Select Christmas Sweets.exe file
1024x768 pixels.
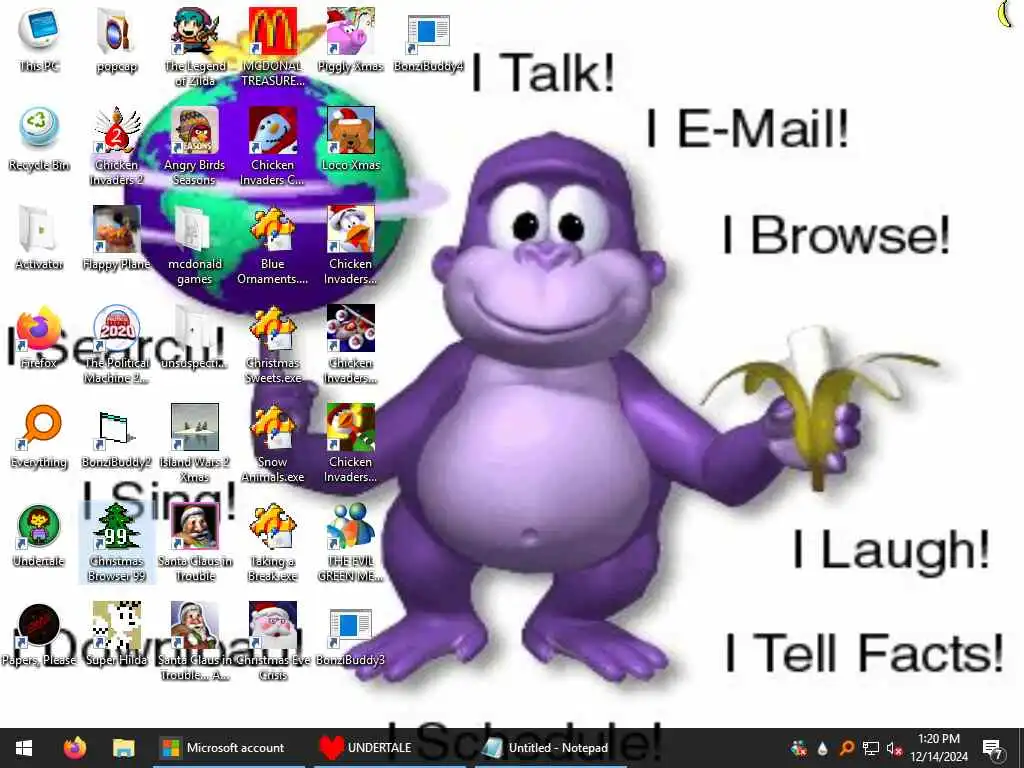tap(272, 344)
